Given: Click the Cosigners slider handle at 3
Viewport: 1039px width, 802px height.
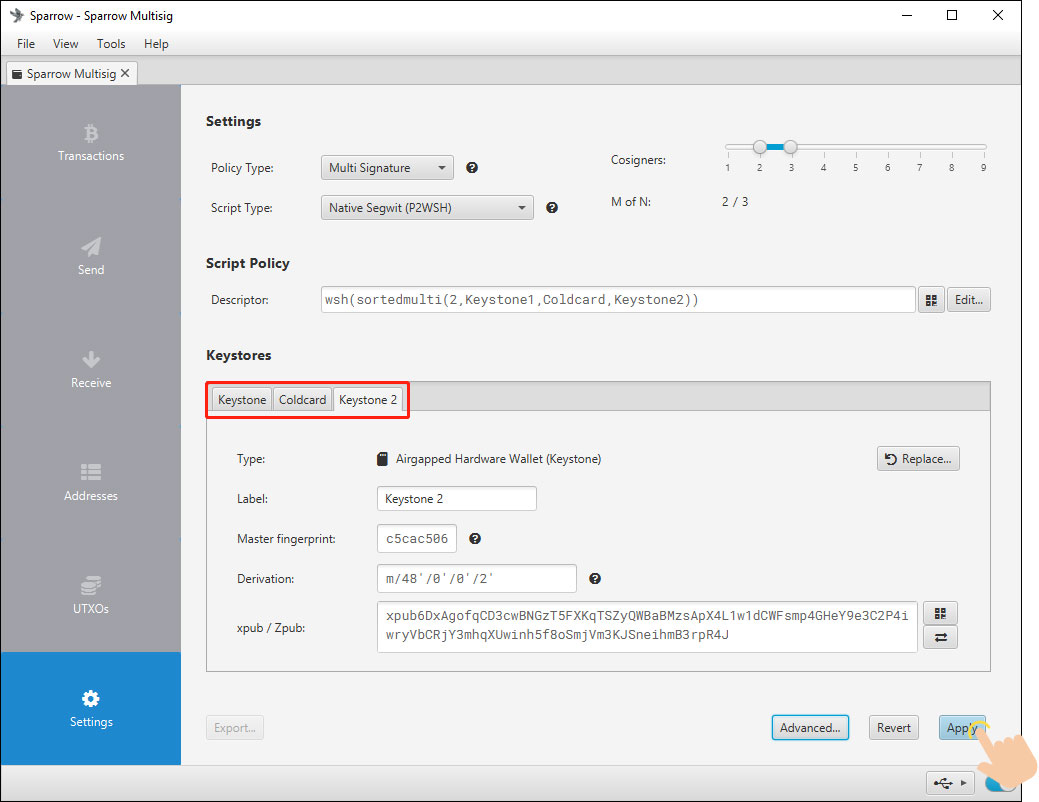Looking at the screenshot, I should click(x=790, y=147).
